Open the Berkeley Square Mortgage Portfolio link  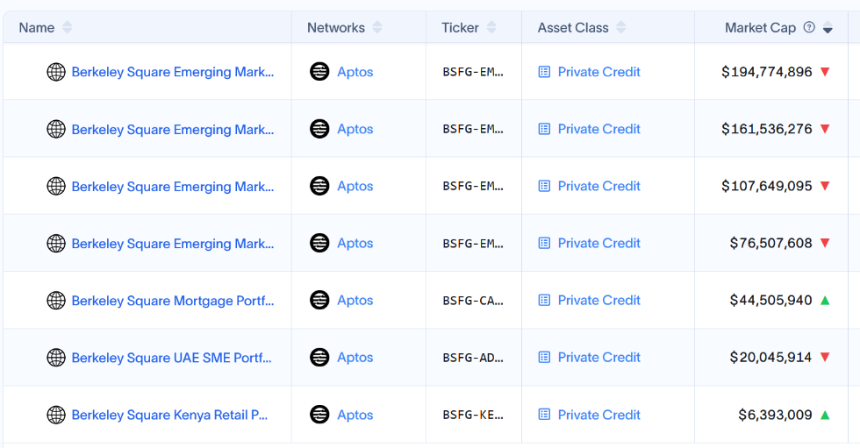pos(172,300)
